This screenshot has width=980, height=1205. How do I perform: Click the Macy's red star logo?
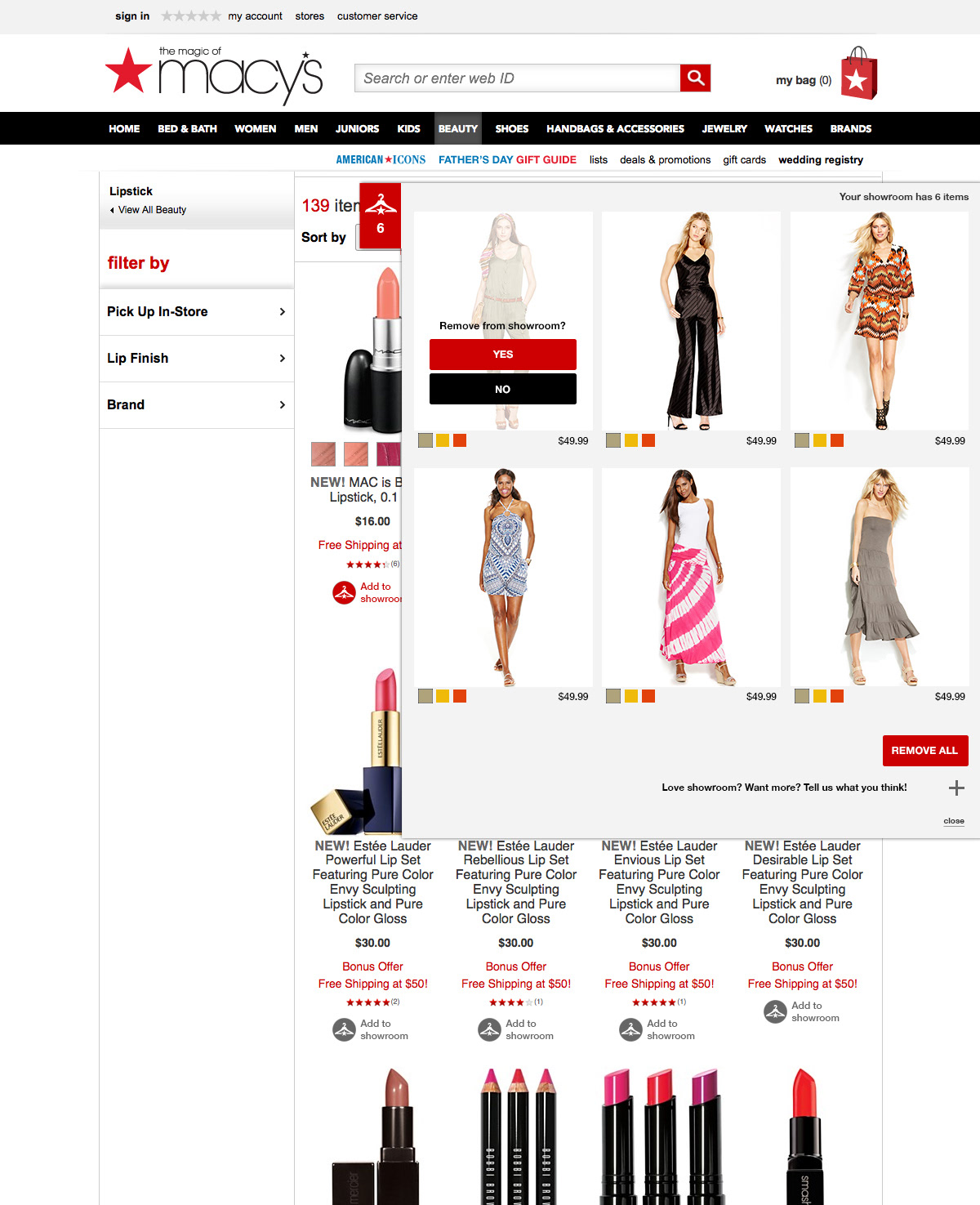click(x=128, y=70)
